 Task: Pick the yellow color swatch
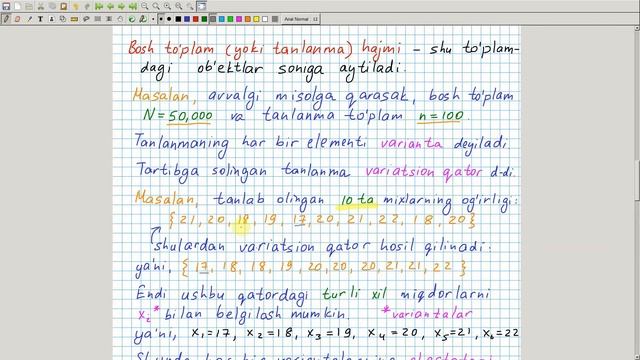pyautogui.click(x=256, y=19)
